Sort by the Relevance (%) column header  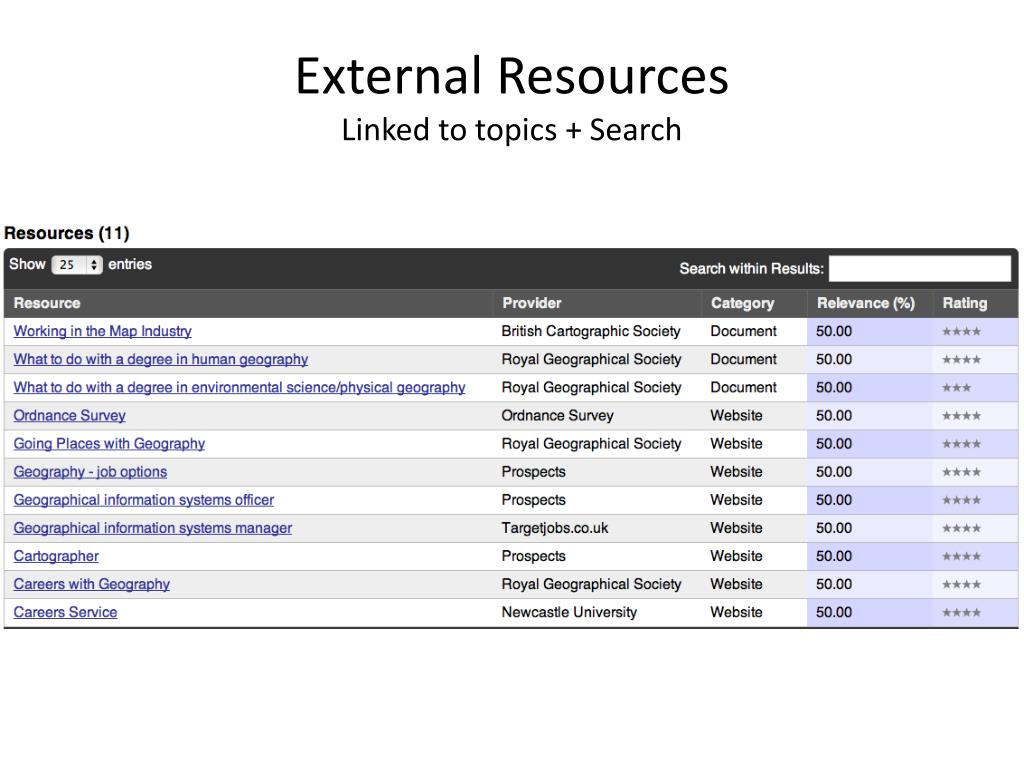click(865, 303)
